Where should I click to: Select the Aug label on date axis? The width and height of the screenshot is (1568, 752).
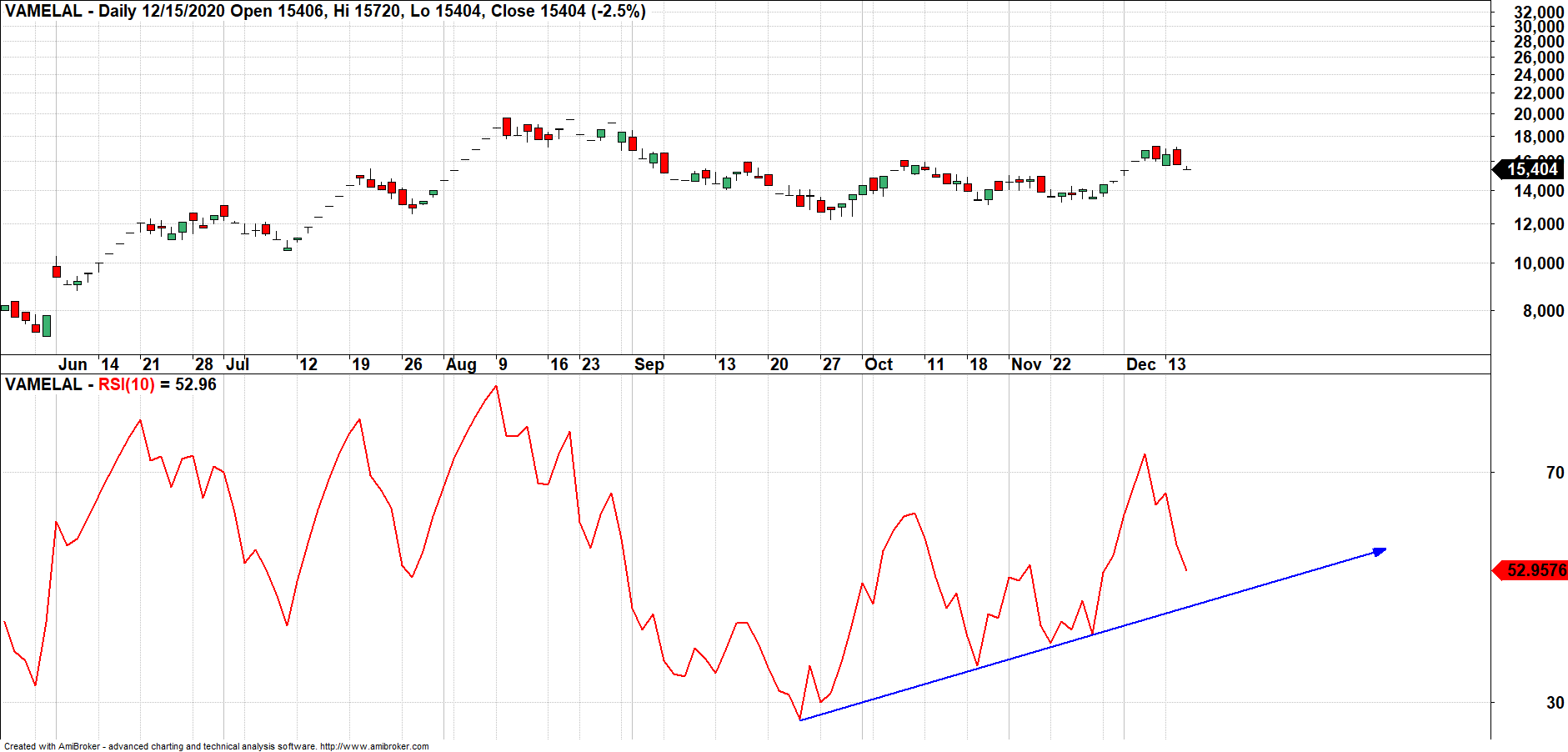pyautogui.click(x=461, y=364)
